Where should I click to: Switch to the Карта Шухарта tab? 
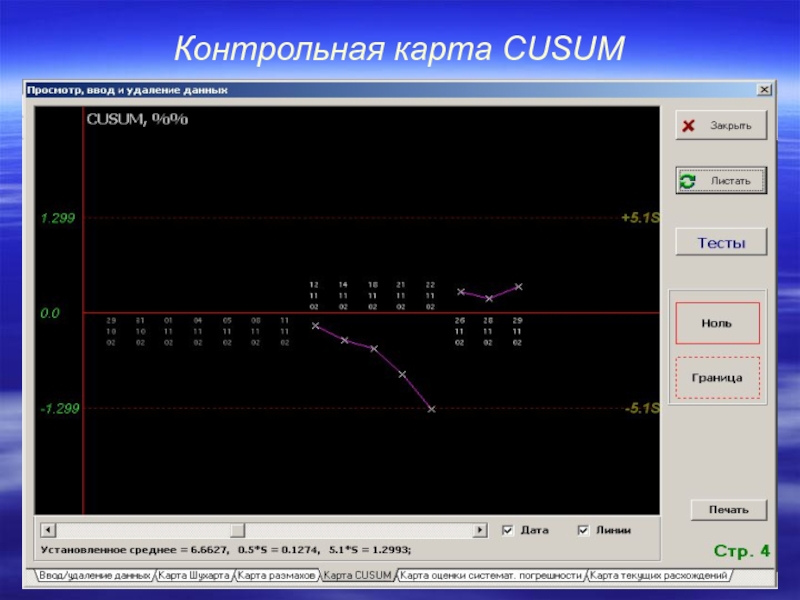194,576
